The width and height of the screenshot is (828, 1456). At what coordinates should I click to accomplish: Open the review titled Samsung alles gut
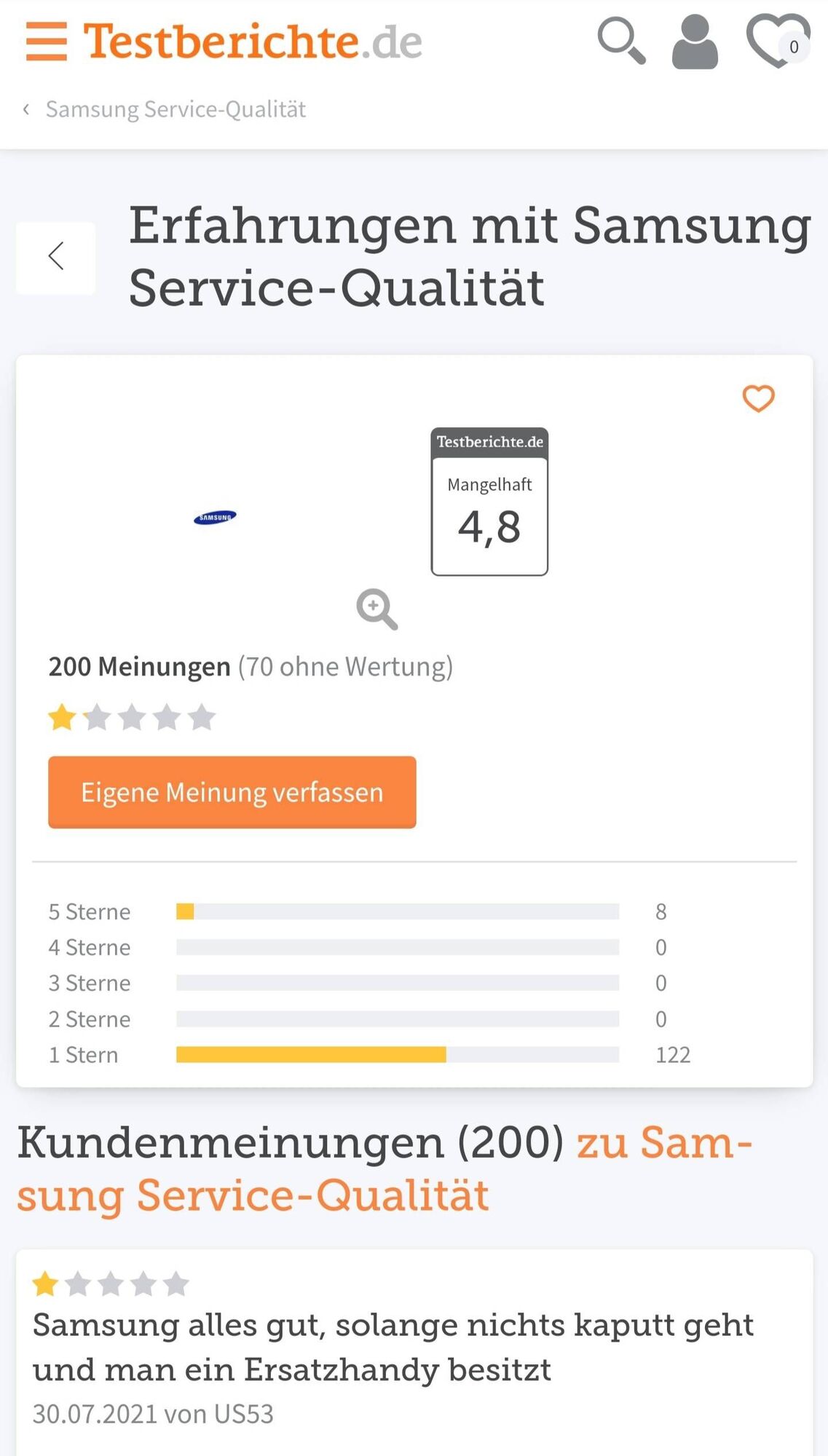click(x=393, y=1348)
